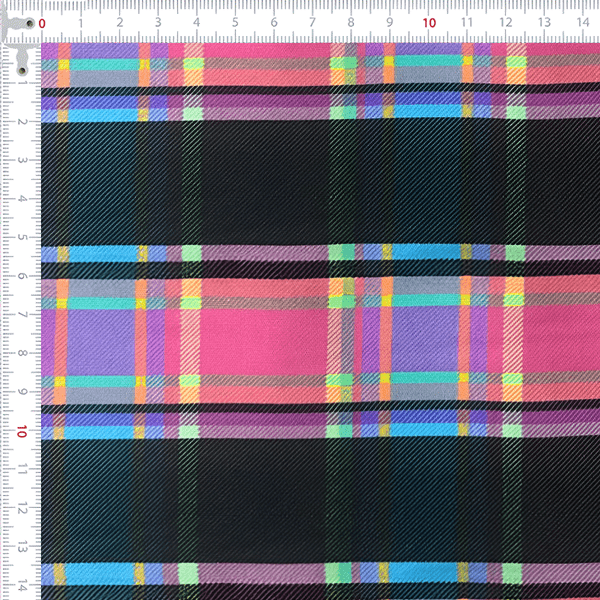The image size is (600, 600).
Task: Click the number 9 on the left ruler
Action: 22,392
